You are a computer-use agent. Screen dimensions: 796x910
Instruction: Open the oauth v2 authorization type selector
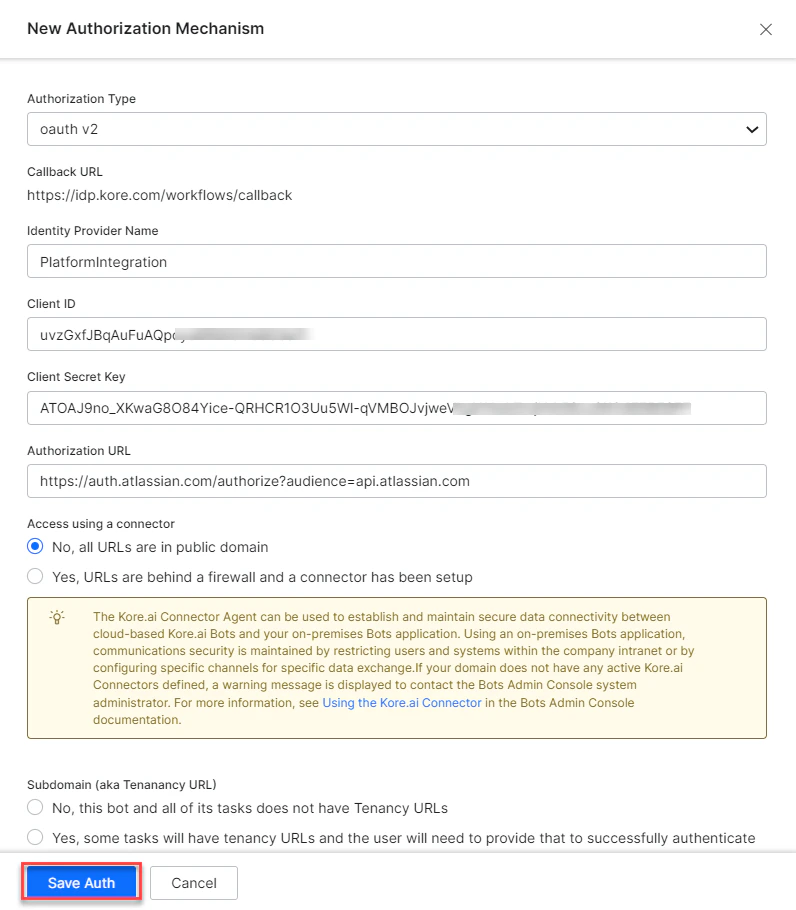pos(397,128)
